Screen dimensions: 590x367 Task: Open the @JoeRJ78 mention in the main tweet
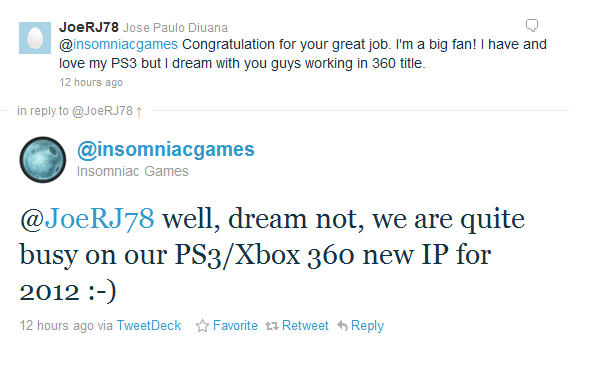click(87, 219)
